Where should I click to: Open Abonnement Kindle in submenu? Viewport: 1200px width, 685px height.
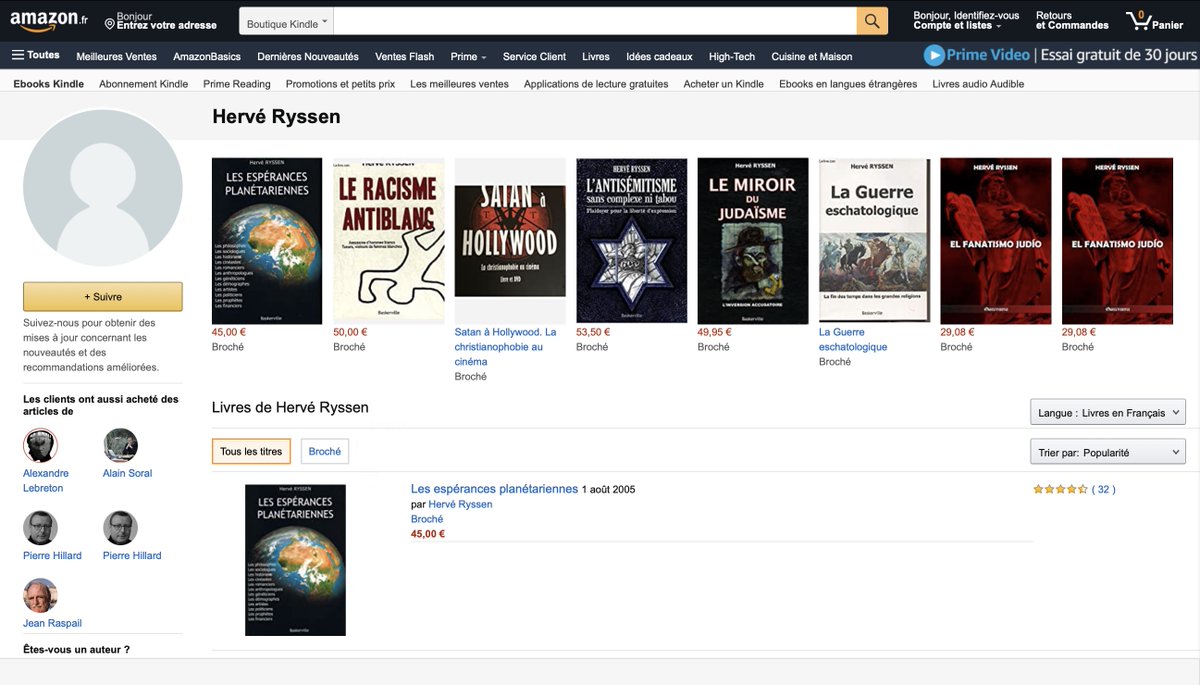coord(143,84)
